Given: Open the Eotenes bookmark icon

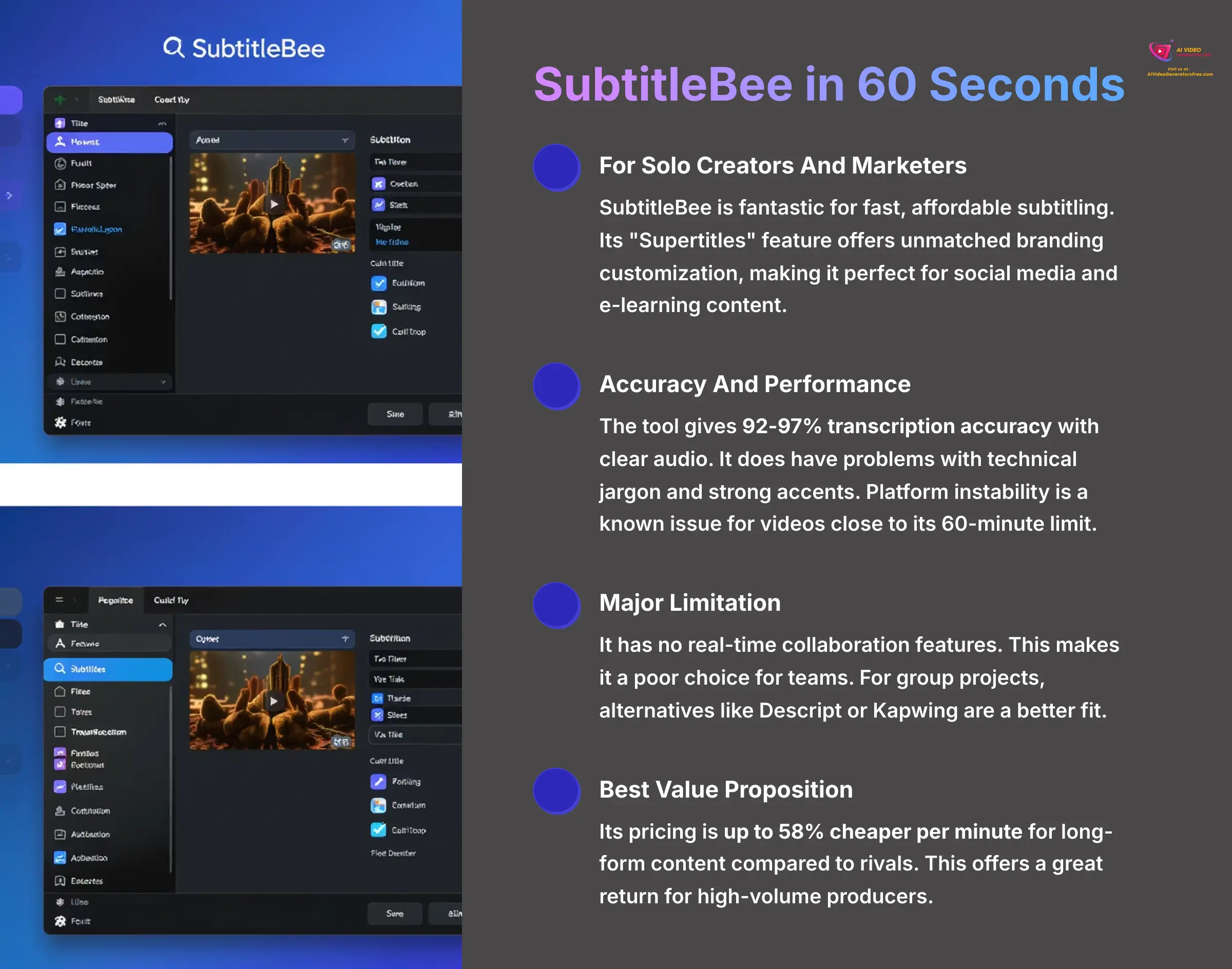Looking at the screenshot, I should tap(60, 881).
